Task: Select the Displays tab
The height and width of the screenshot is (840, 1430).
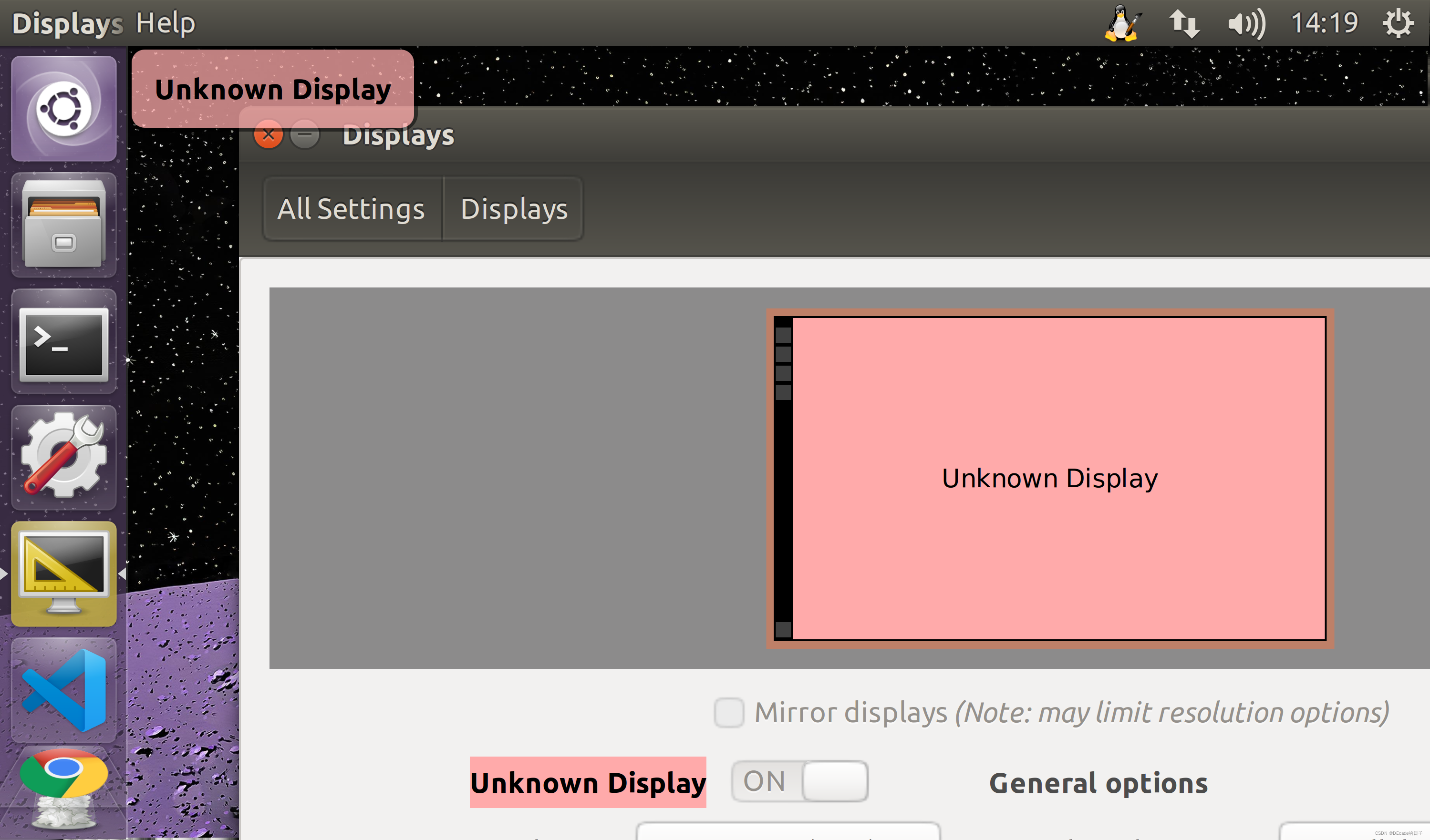Action: [514, 208]
